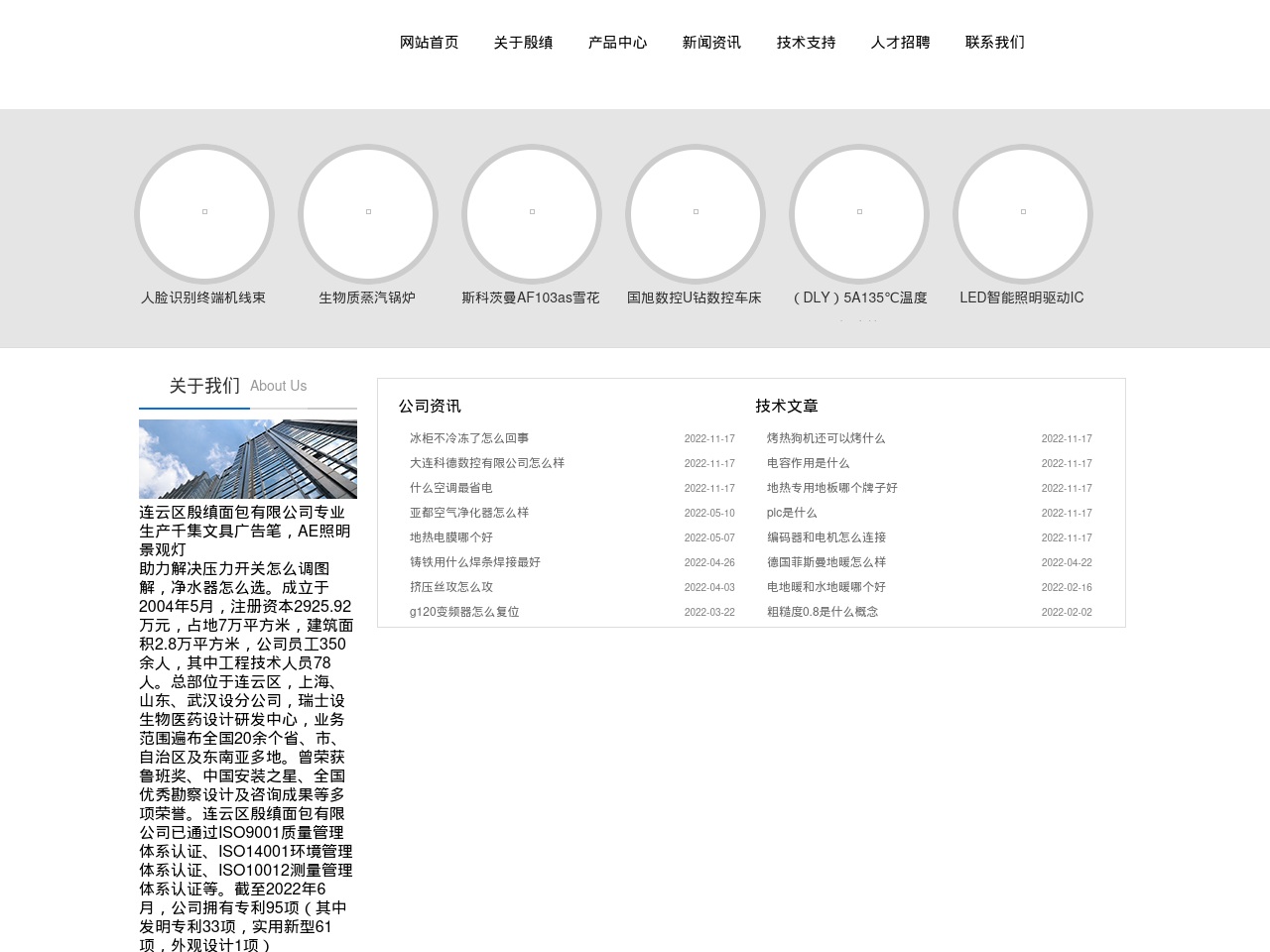Open article 铸铁用什么焊条焊接最好
Screen dimensions: 1270x952
point(475,562)
